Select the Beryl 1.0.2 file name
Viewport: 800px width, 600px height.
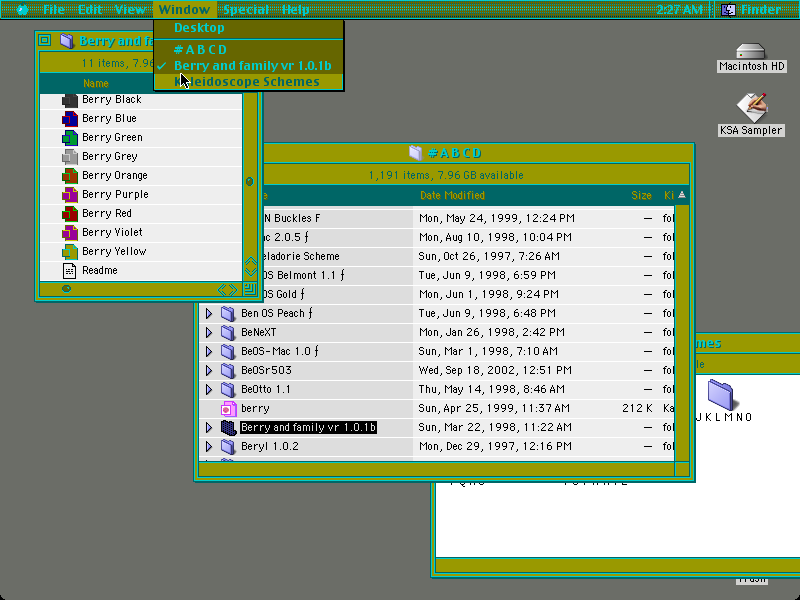point(270,446)
